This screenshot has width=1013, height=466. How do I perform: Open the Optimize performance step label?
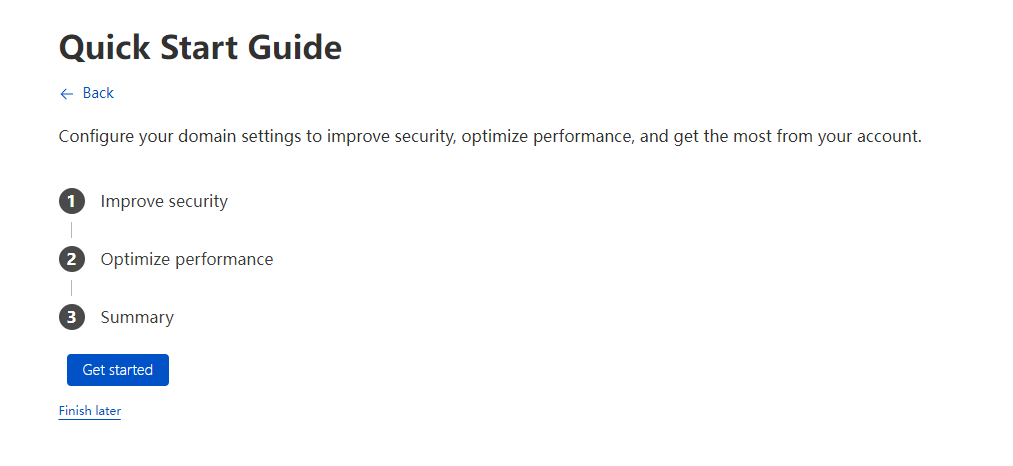click(186, 259)
